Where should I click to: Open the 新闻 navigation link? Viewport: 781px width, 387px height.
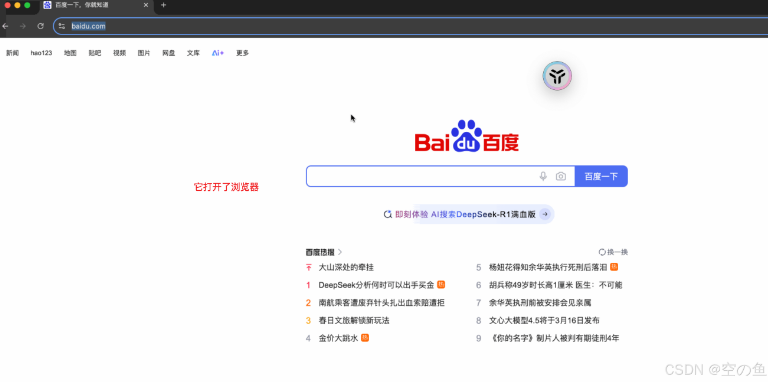12,53
